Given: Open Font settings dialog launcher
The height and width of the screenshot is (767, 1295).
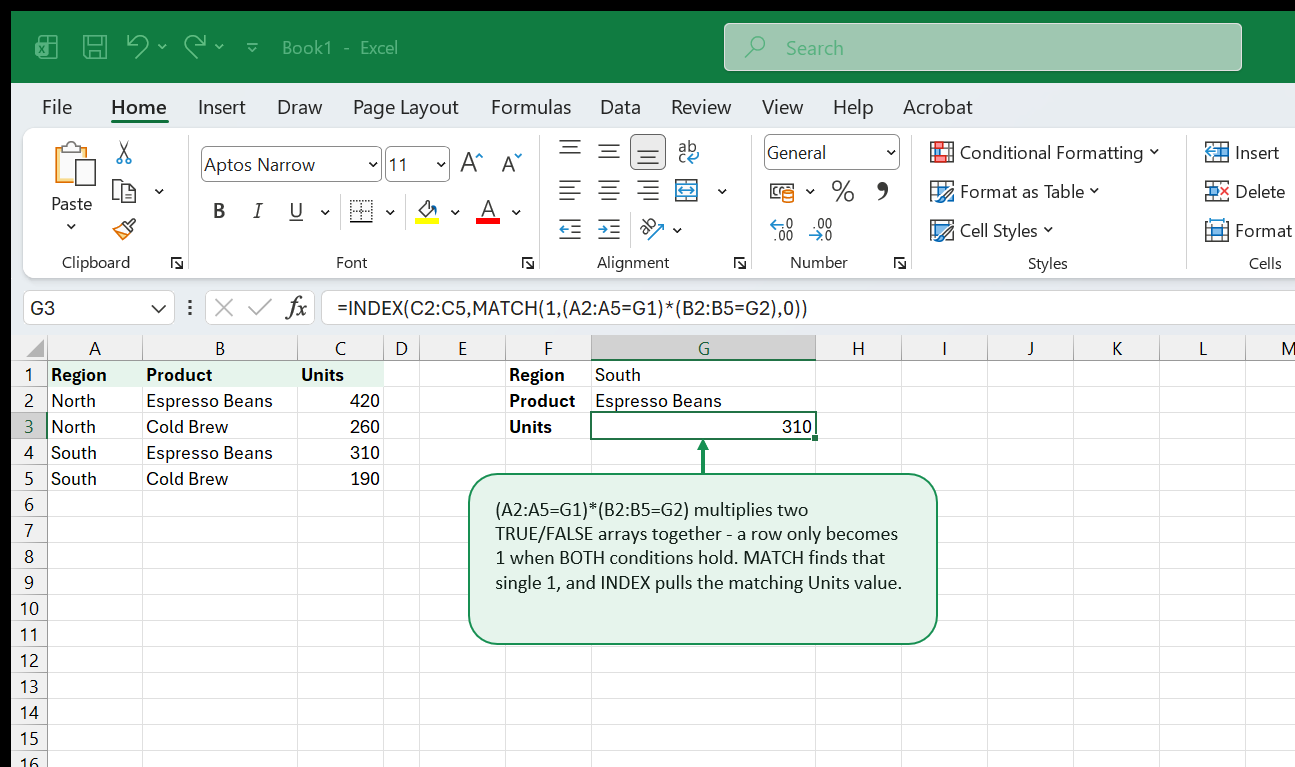Looking at the screenshot, I should (528, 263).
